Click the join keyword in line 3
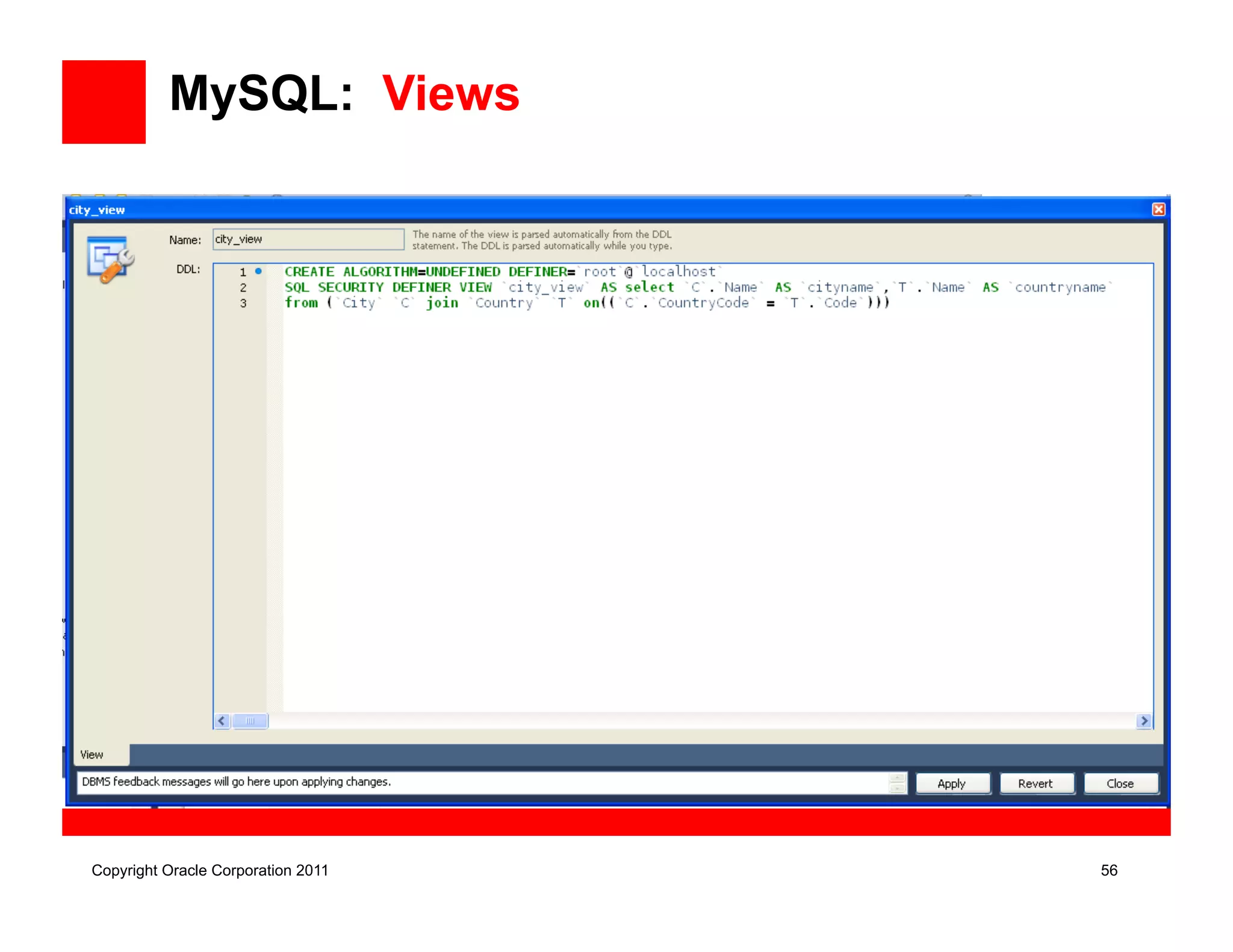This screenshot has height=952, width=1233. (x=443, y=303)
